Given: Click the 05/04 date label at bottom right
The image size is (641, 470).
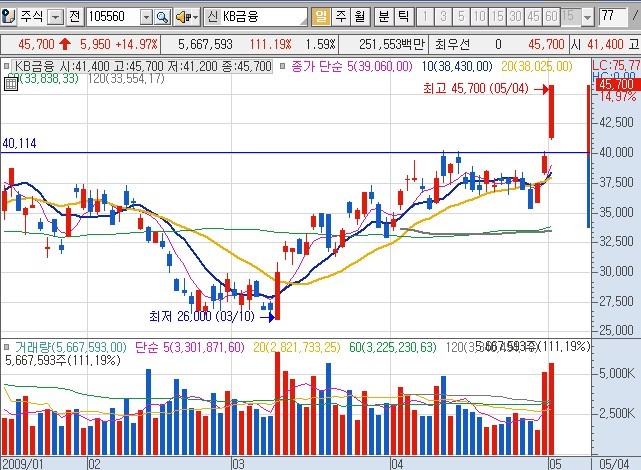Looking at the screenshot, I should pyautogui.click(x=614, y=464).
